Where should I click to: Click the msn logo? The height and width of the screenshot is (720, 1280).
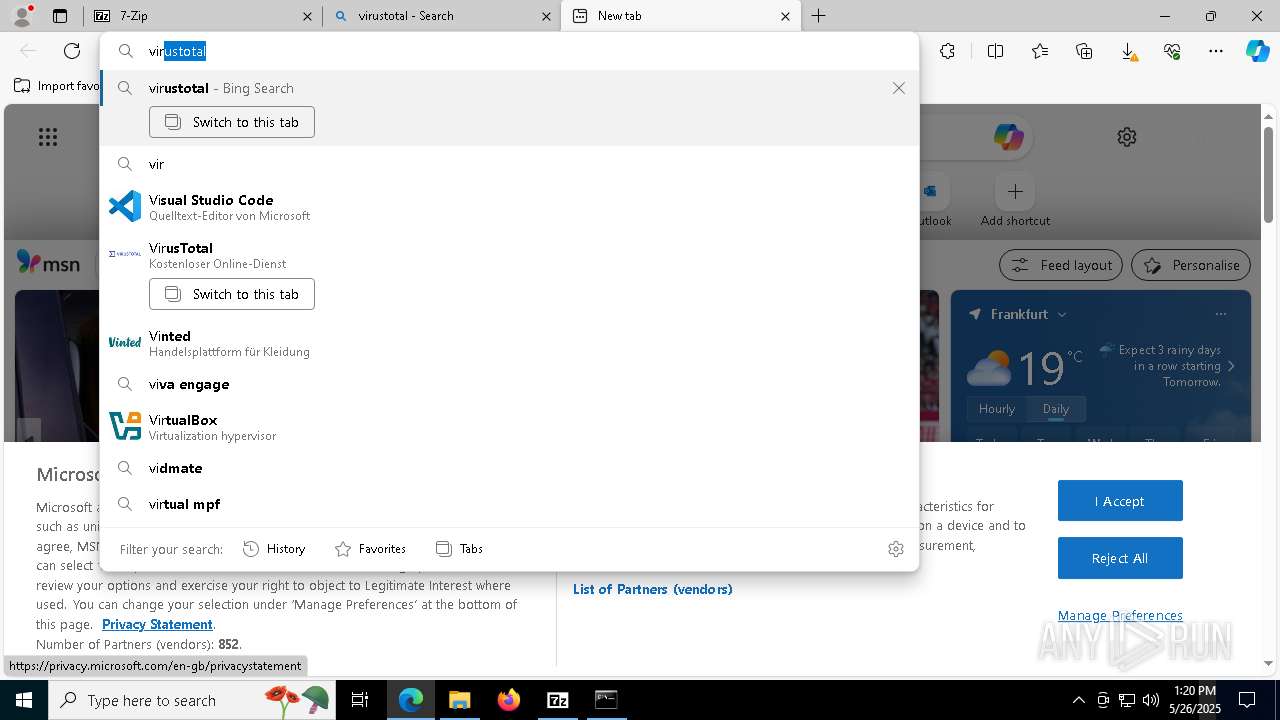[48, 264]
